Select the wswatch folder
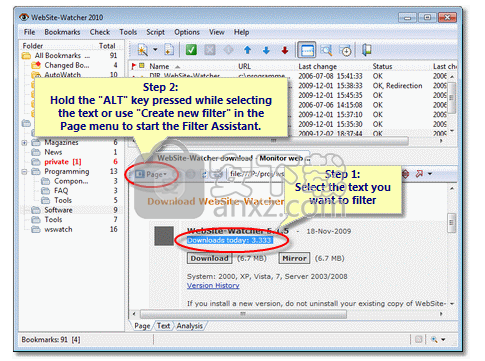This screenshot has height=361, width=485. click(58, 229)
